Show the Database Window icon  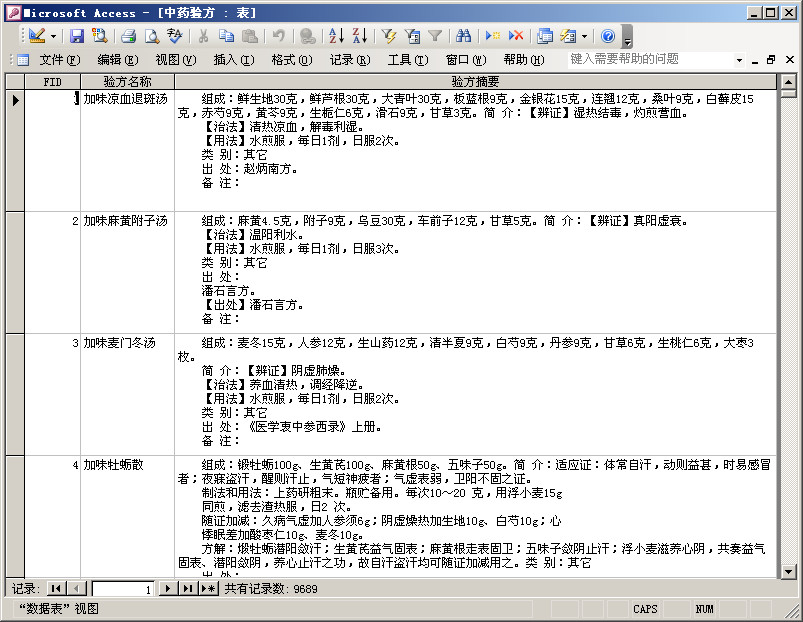coord(545,35)
